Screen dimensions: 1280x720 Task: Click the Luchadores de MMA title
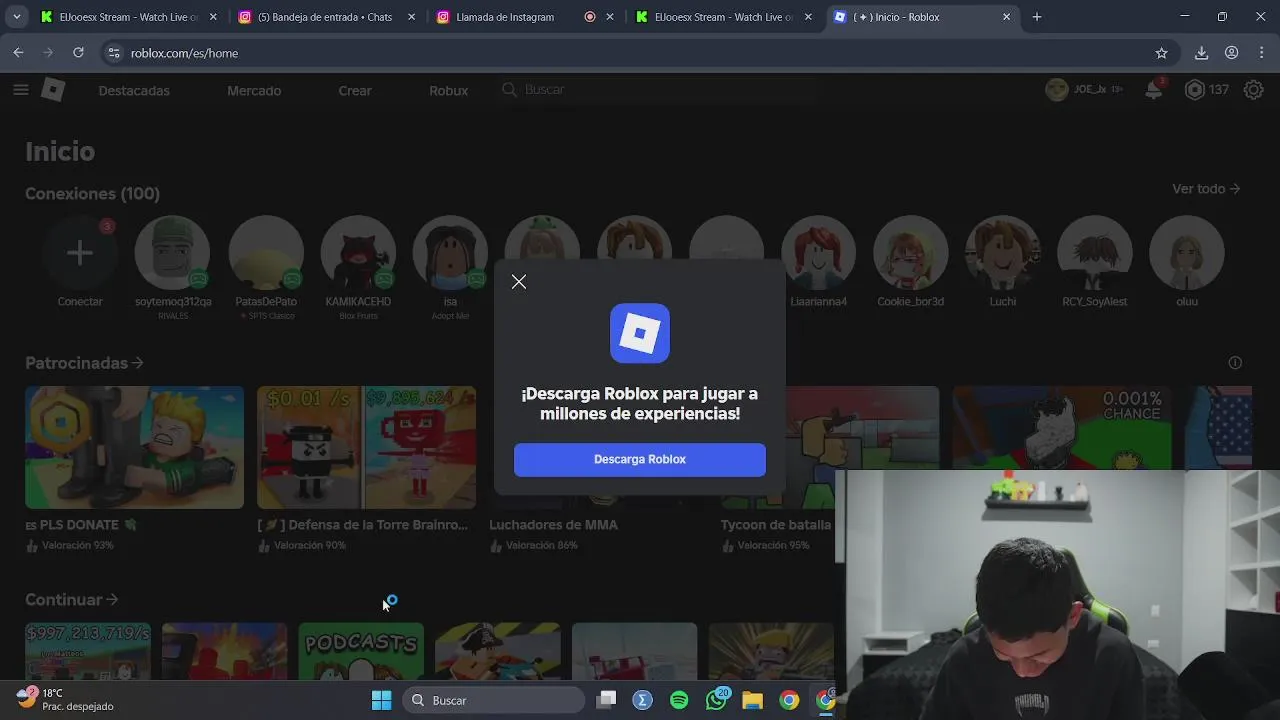[553, 524]
